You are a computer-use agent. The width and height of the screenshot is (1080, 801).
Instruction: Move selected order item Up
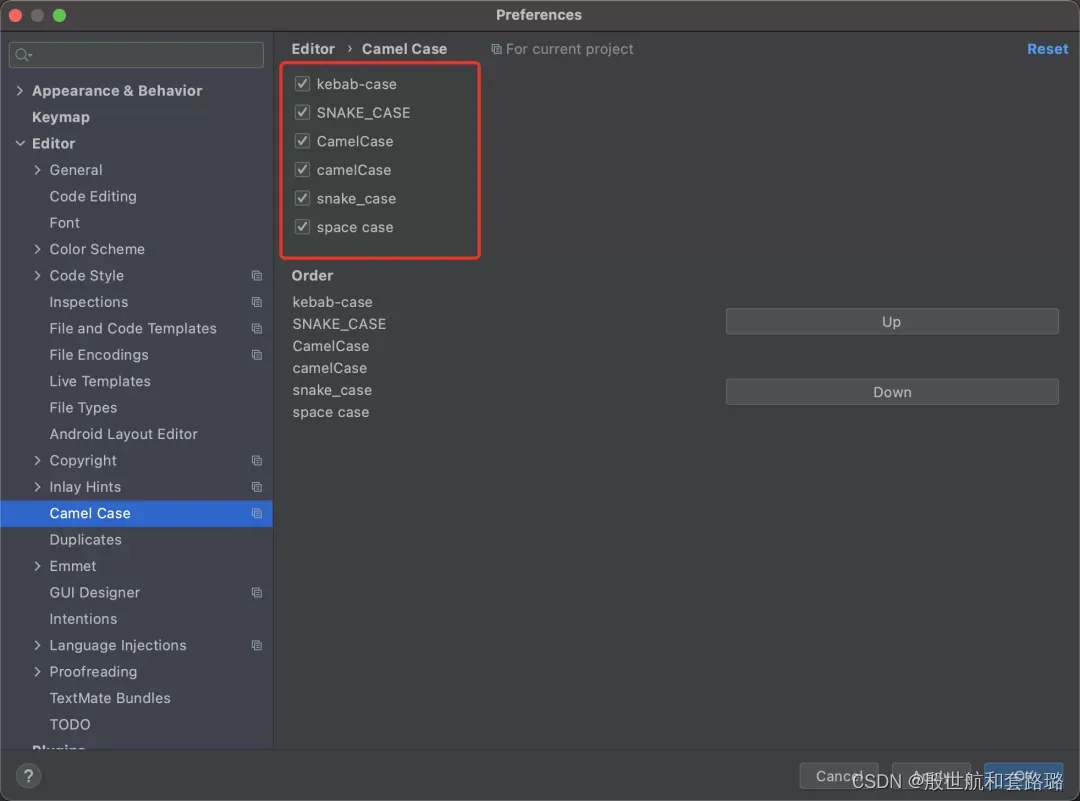[x=892, y=322]
